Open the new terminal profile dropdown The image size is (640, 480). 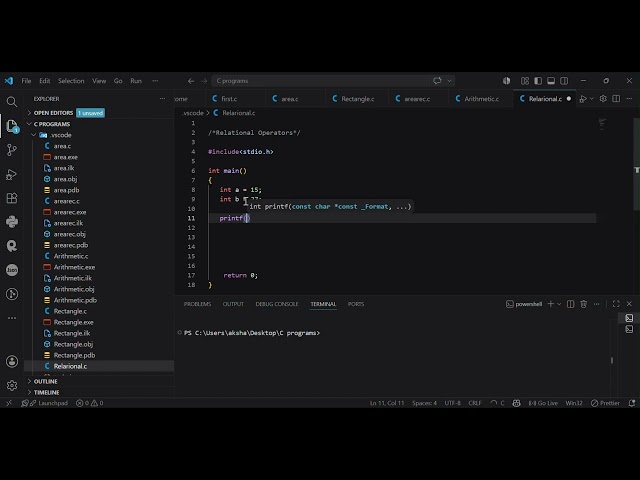coord(559,304)
